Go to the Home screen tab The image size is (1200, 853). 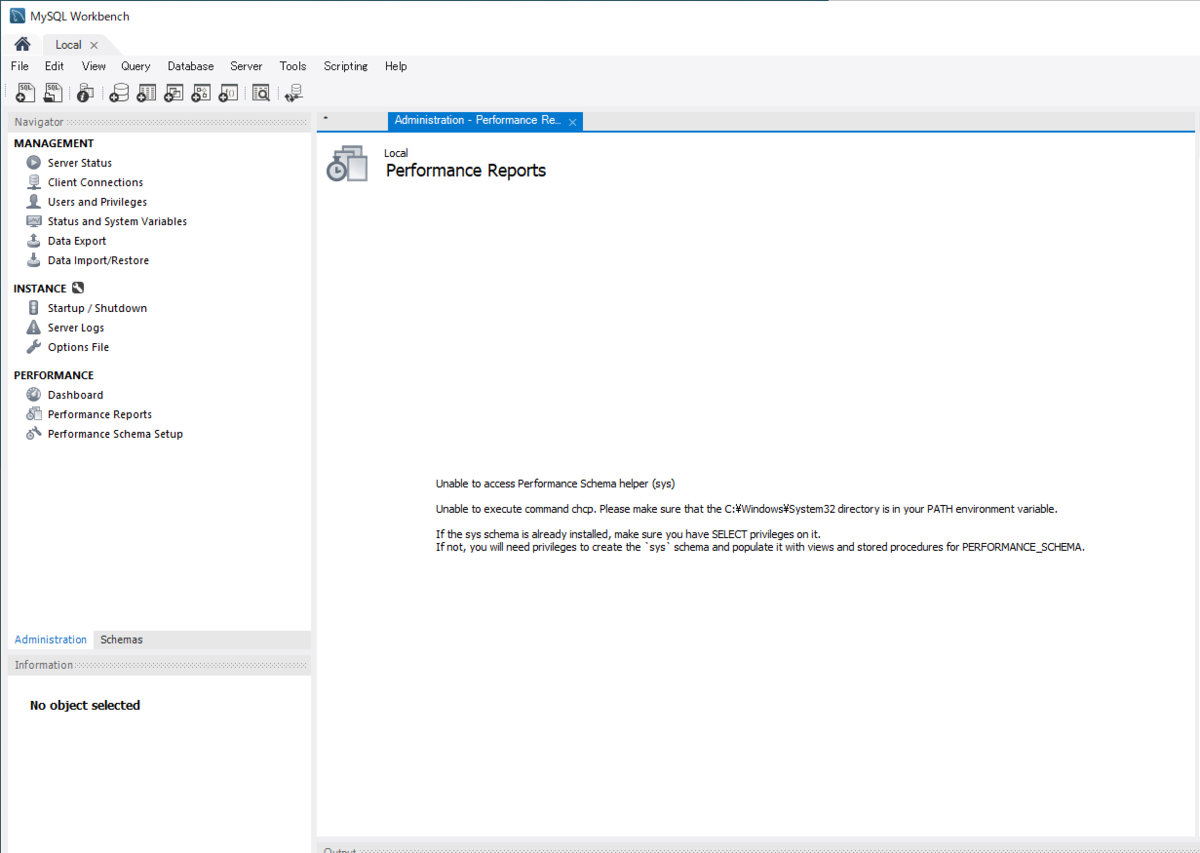click(22, 44)
